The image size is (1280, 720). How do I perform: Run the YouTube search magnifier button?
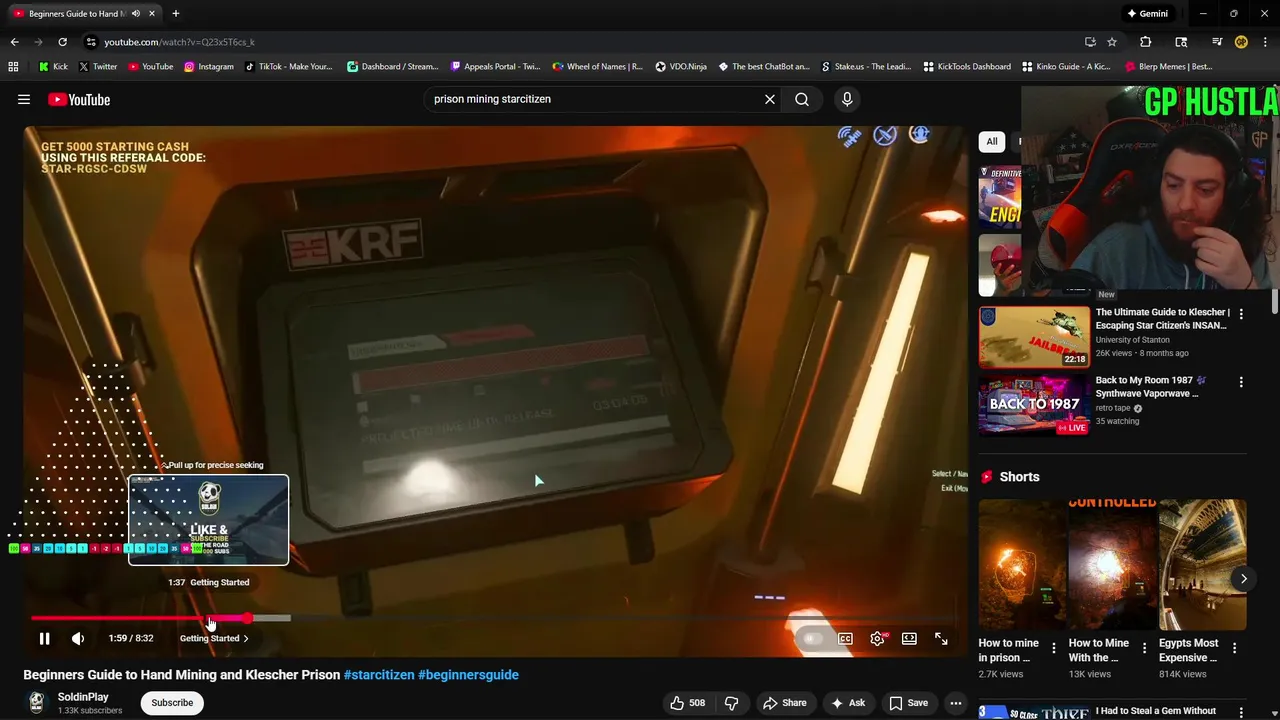pos(802,99)
